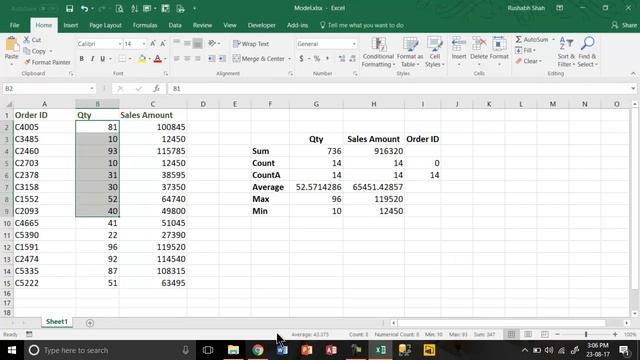The width and height of the screenshot is (640, 360).
Task: Switch to Page Layout view icon
Action: [x=528, y=334]
